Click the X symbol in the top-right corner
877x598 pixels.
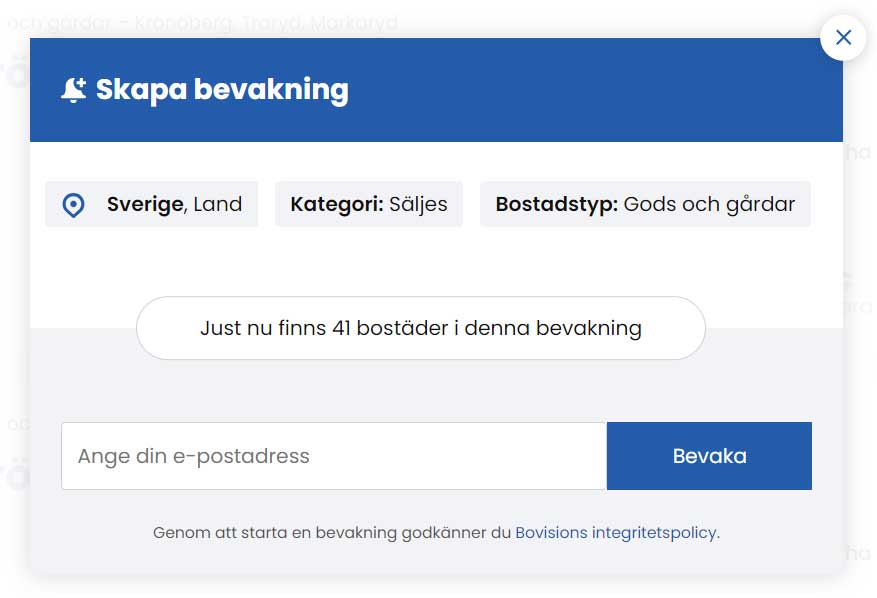(x=843, y=37)
